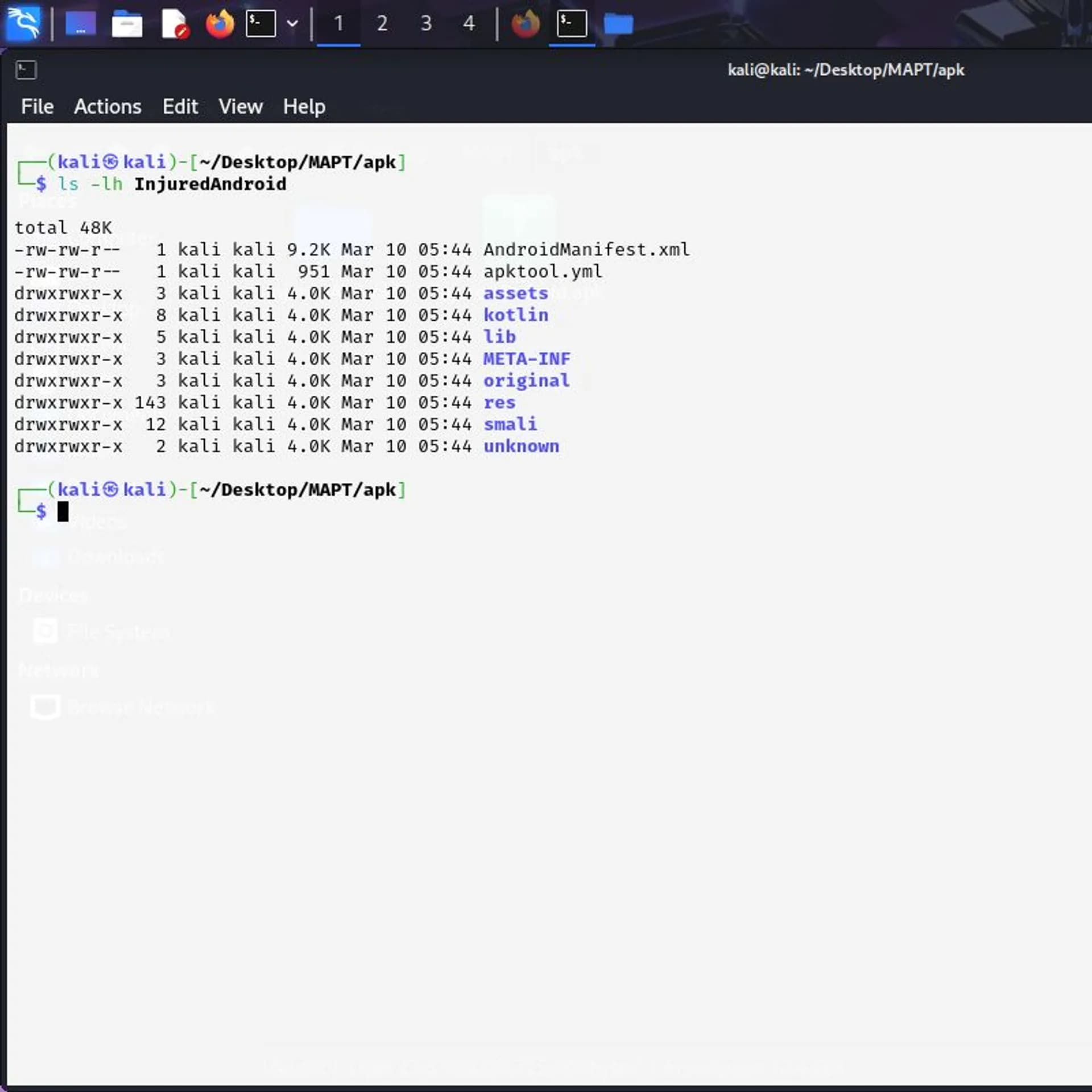
Task: Expand the terminal launcher dropdown arrow
Action: point(292,24)
